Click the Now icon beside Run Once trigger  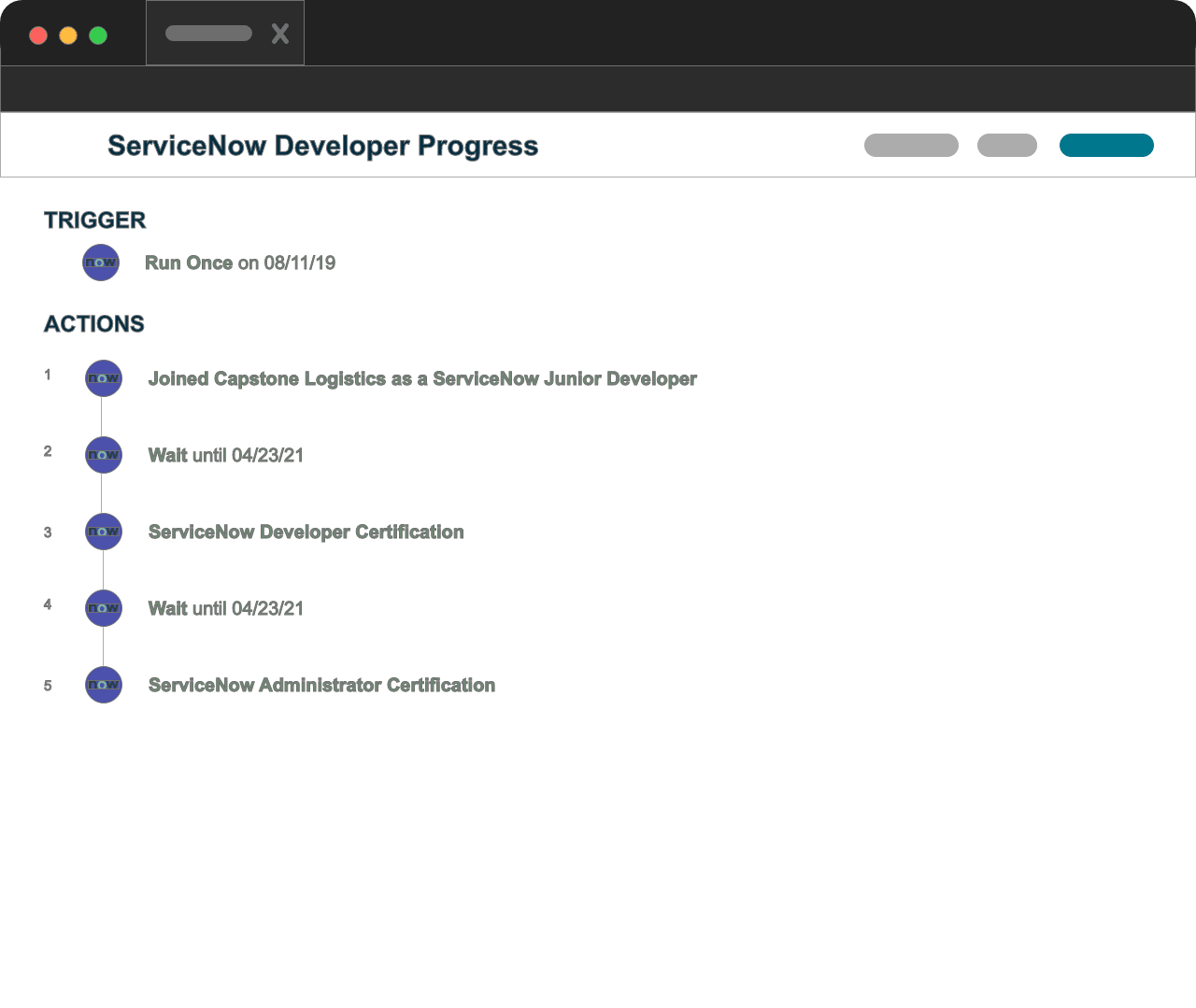point(101,263)
